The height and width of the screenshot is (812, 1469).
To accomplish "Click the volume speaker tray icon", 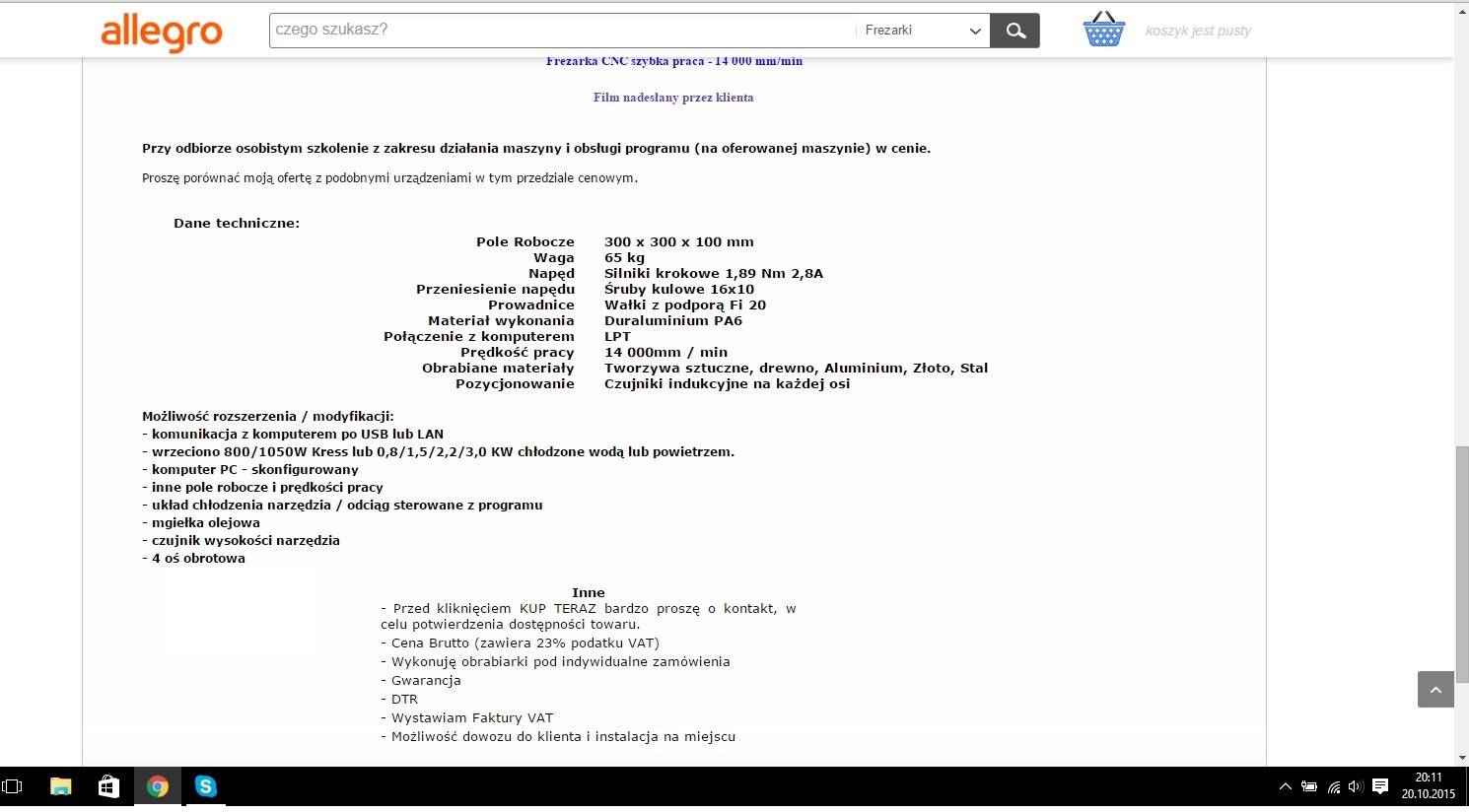I will coord(1356,786).
